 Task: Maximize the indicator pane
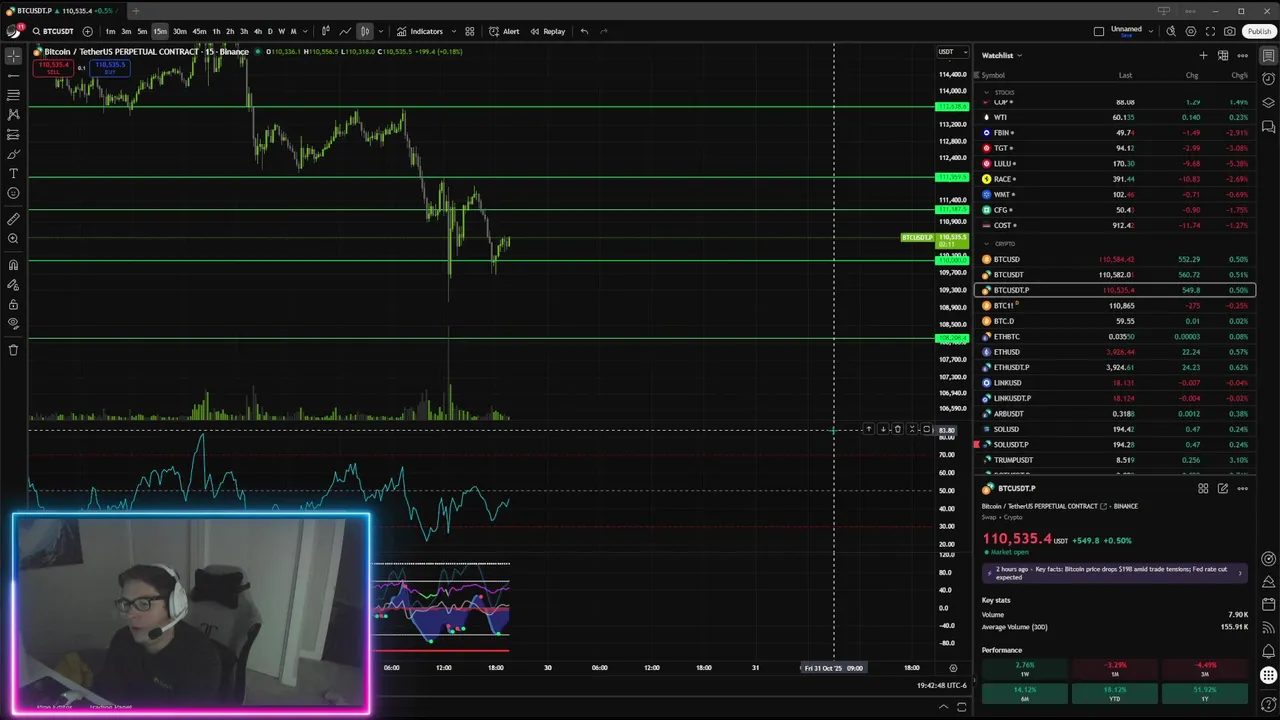tap(927, 429)
